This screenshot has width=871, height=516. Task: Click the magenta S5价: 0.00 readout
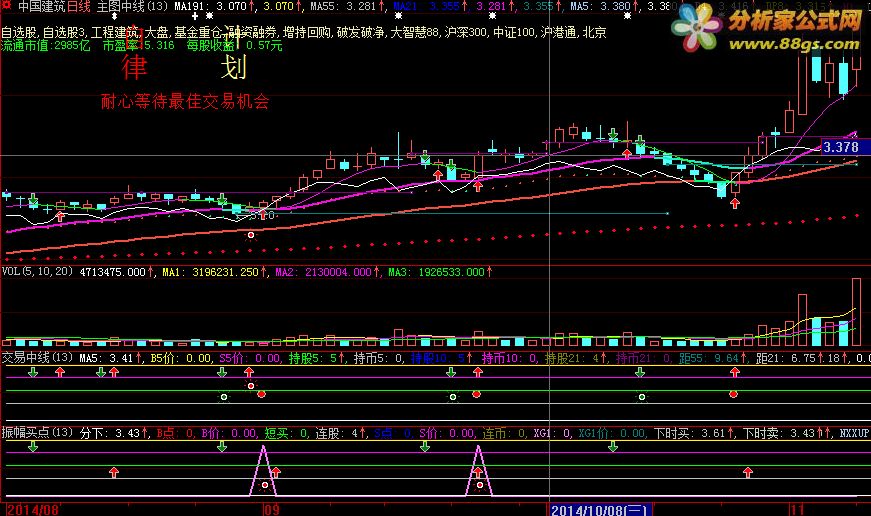coord(249,358)
